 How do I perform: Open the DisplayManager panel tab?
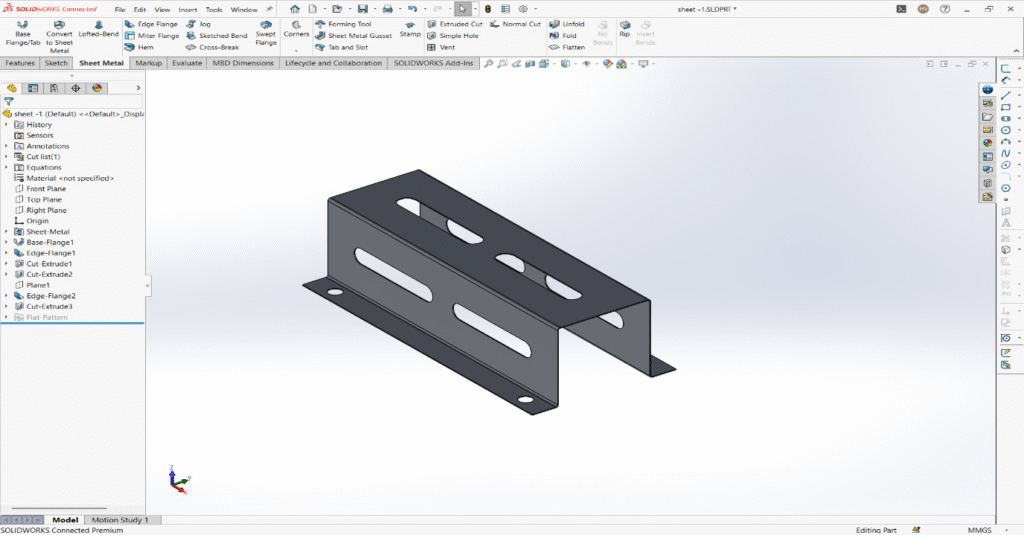[97, 88]
